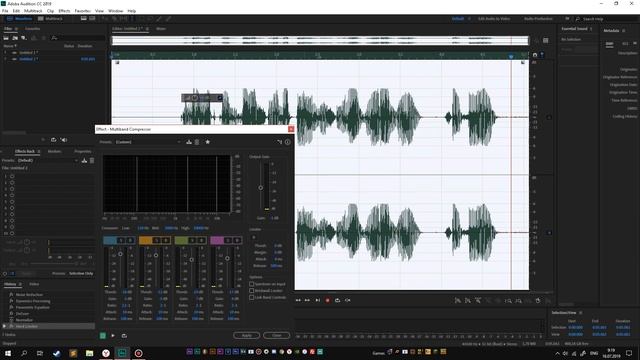Click skip selection icon in transport

point(348,300)
